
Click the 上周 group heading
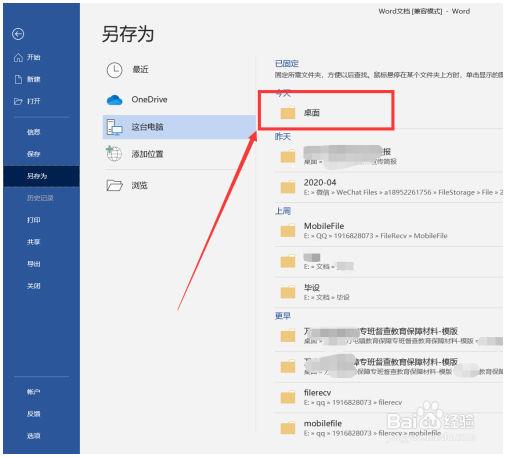coord(283,211)
